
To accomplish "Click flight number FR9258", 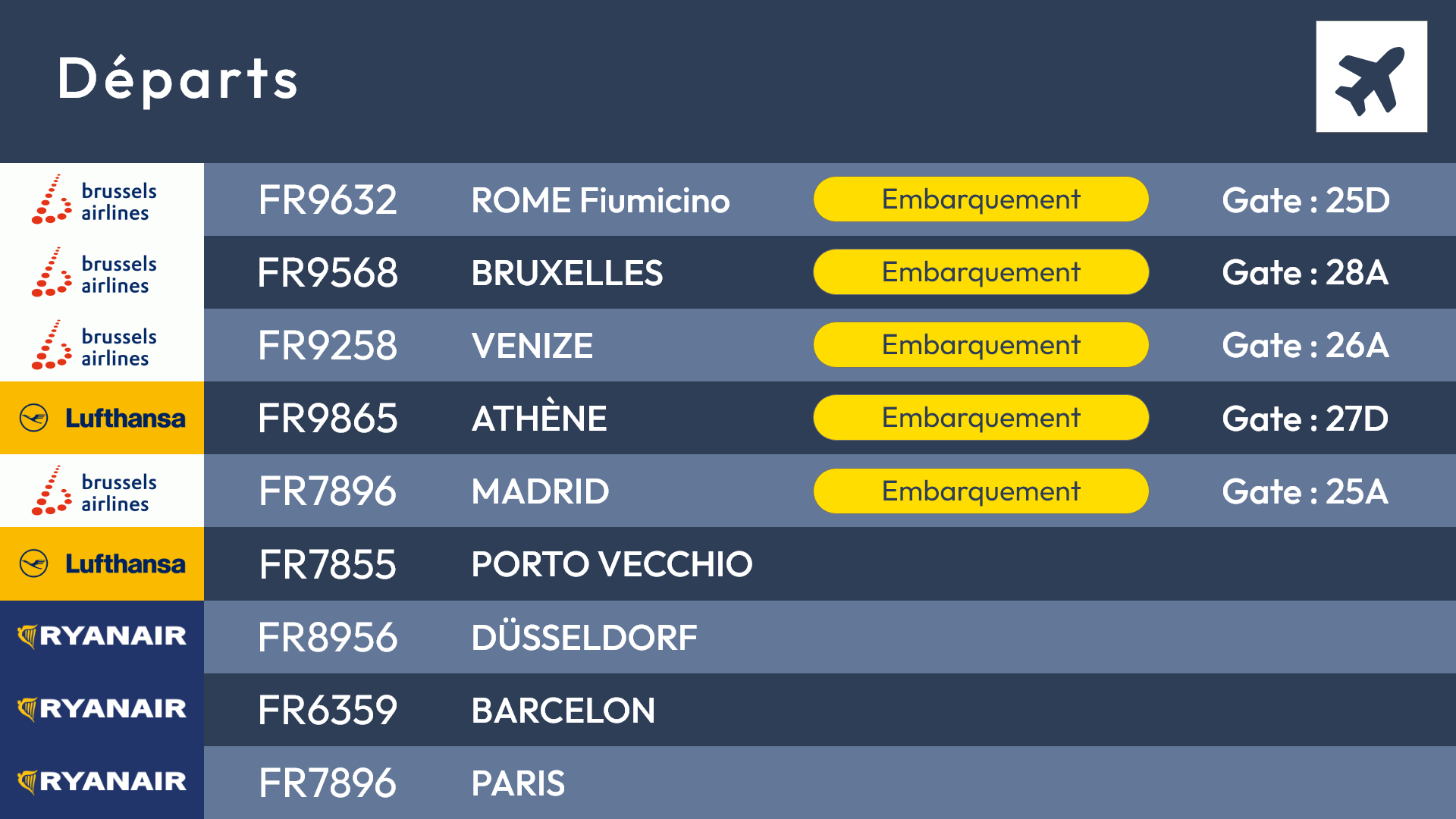I will [328, 346].
